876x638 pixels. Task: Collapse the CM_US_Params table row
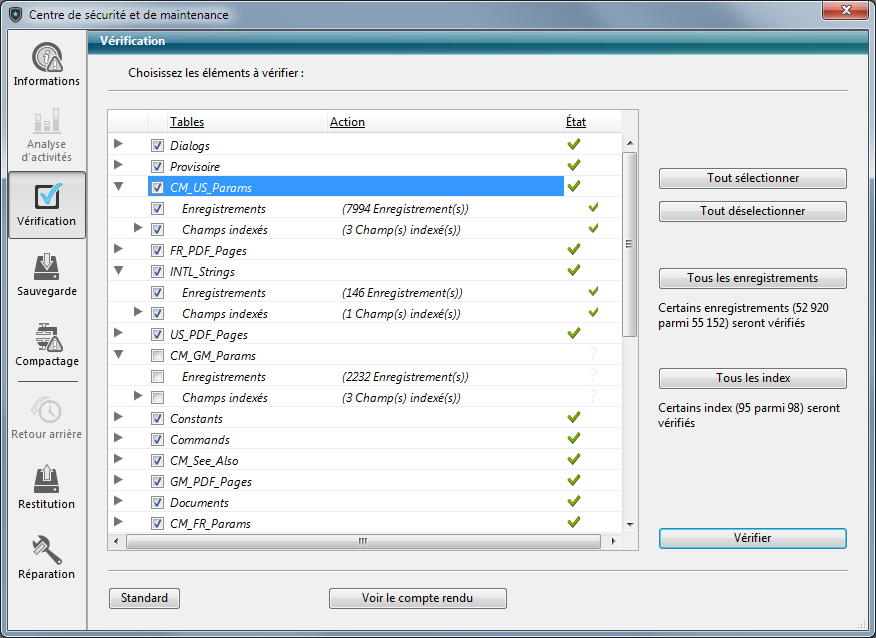(x=118, y=187)
